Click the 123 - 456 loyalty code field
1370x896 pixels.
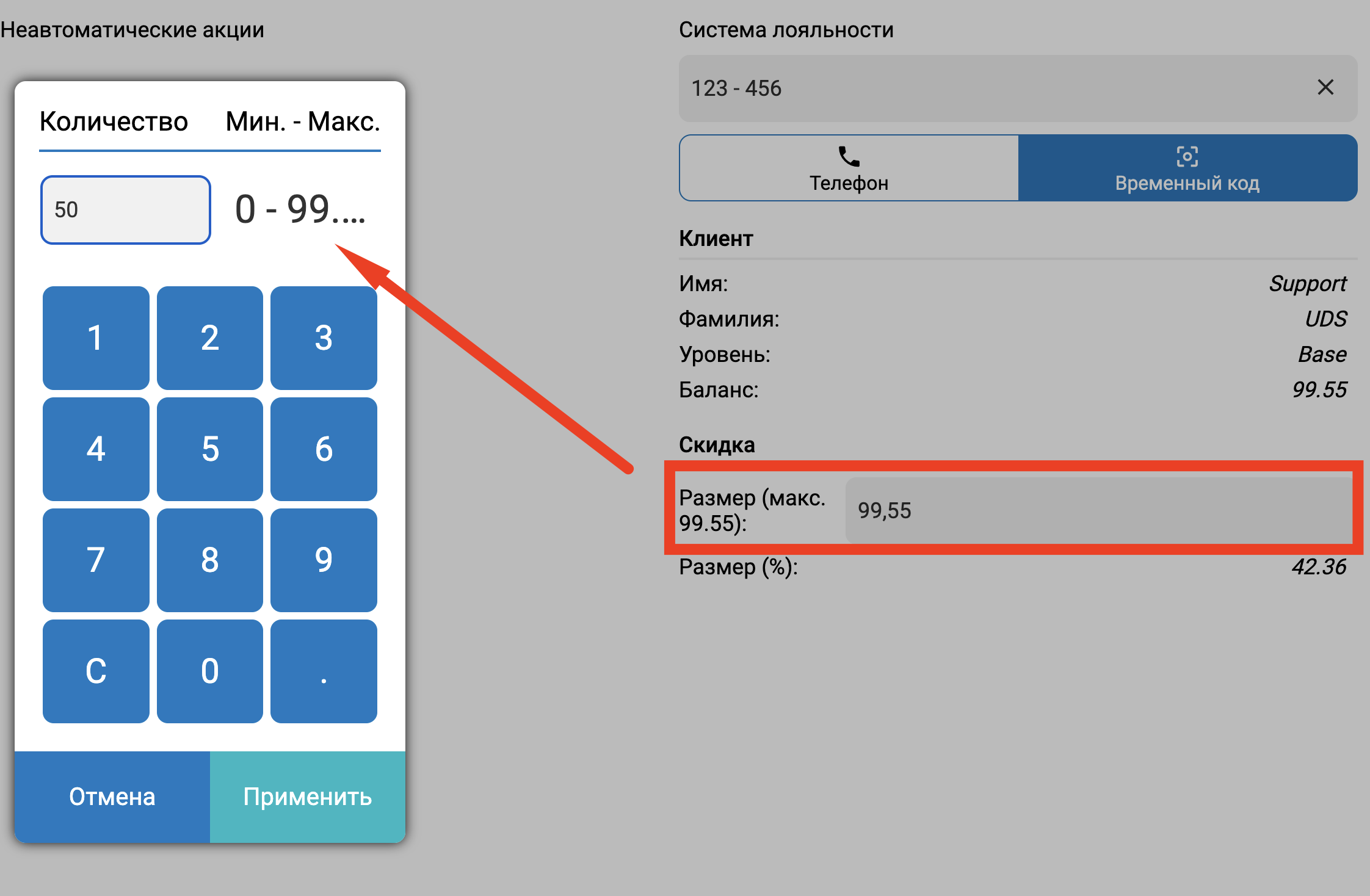1018,89
